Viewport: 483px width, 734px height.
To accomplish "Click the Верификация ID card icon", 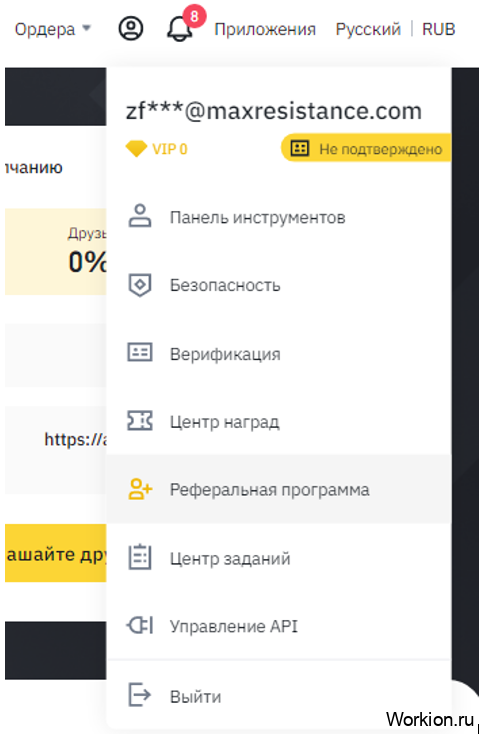I will 140,352.
